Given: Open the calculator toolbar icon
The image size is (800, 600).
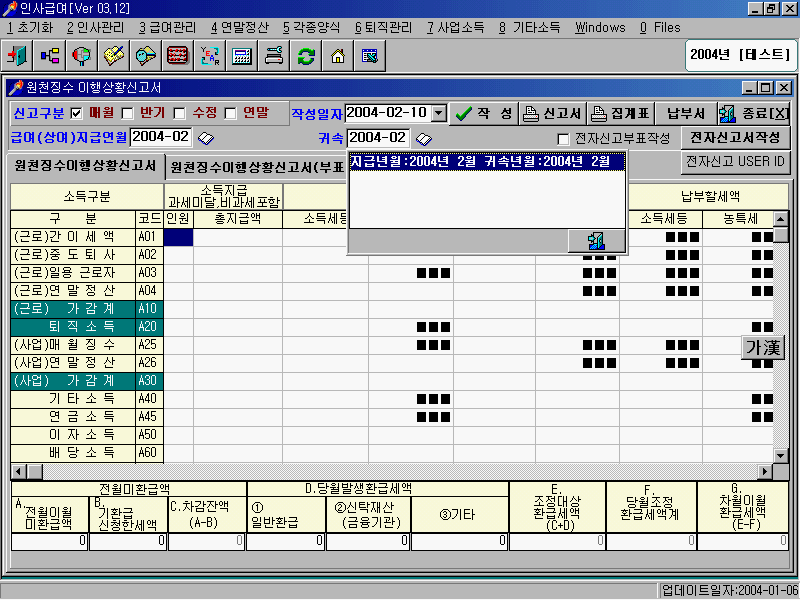Looking at the screenshot, I should [x=242, y=56].
